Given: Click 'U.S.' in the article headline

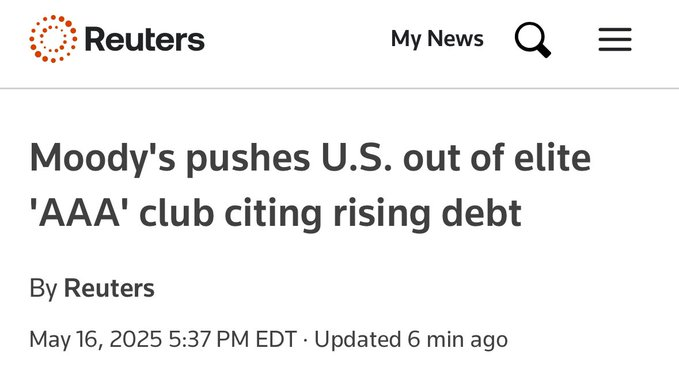Looking at the screenshot, I should click(356, 157).
